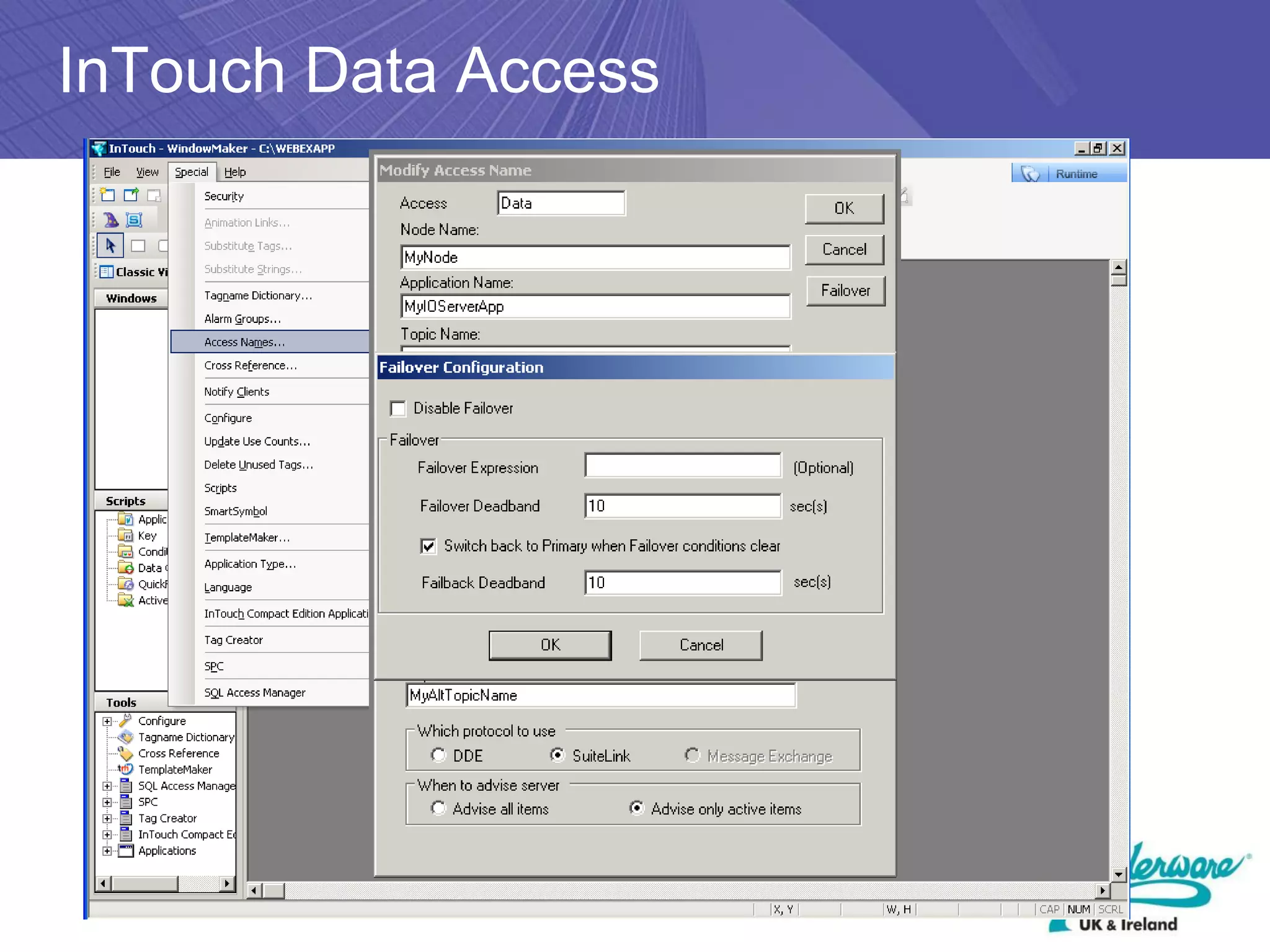
Task: Open the File menu
Action: tap(112, 172)
